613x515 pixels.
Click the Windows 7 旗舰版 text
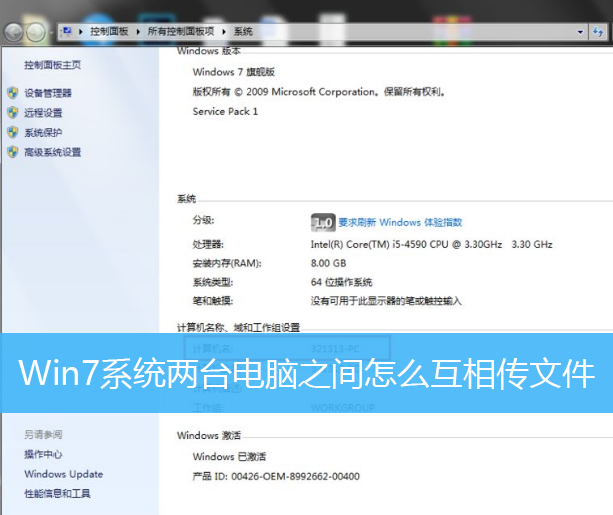[234, 72]
